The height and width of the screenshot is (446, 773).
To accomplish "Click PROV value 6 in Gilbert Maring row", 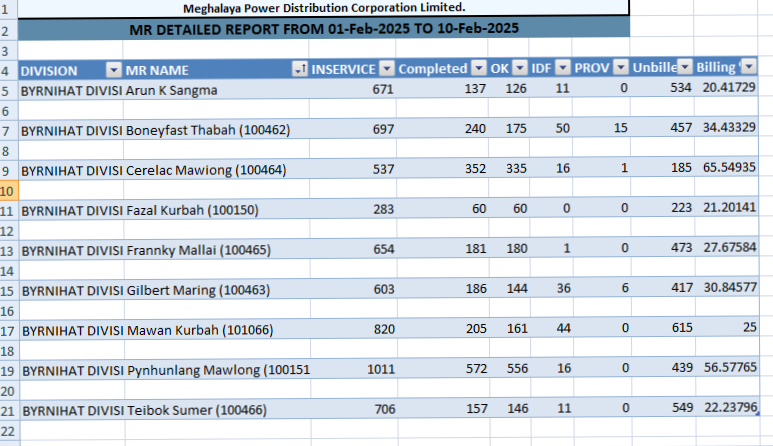I will point(602,288).
